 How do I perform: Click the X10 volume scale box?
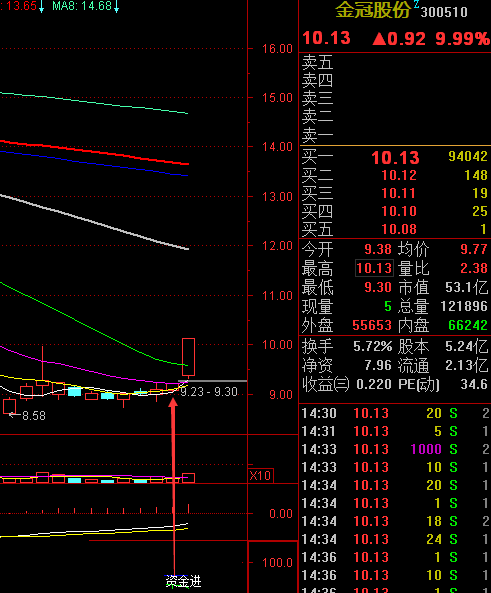[260, 475]
